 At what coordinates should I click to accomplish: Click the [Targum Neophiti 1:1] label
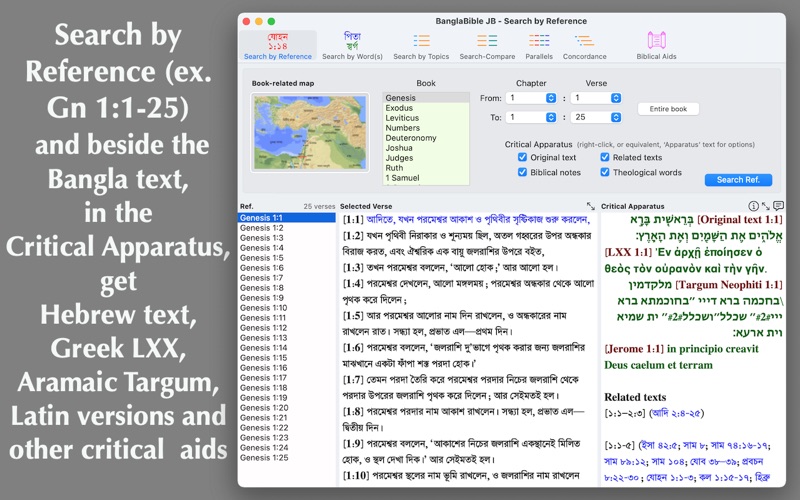tap(729, 285)
